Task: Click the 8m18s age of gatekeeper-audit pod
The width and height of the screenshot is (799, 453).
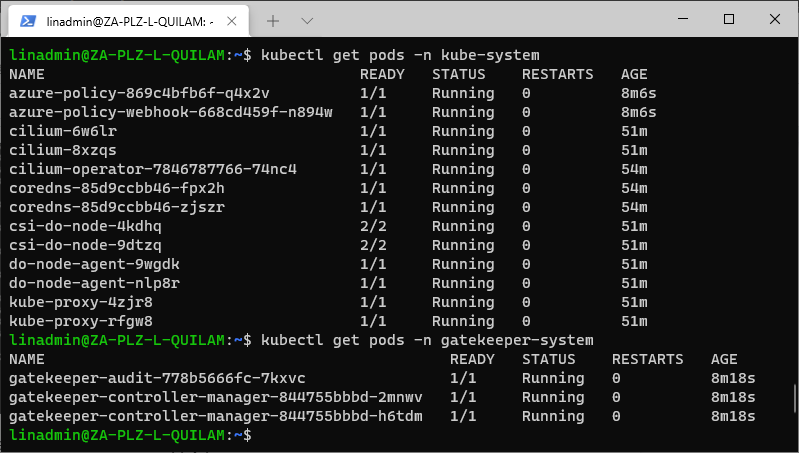Action: click(x=733, y=378)
